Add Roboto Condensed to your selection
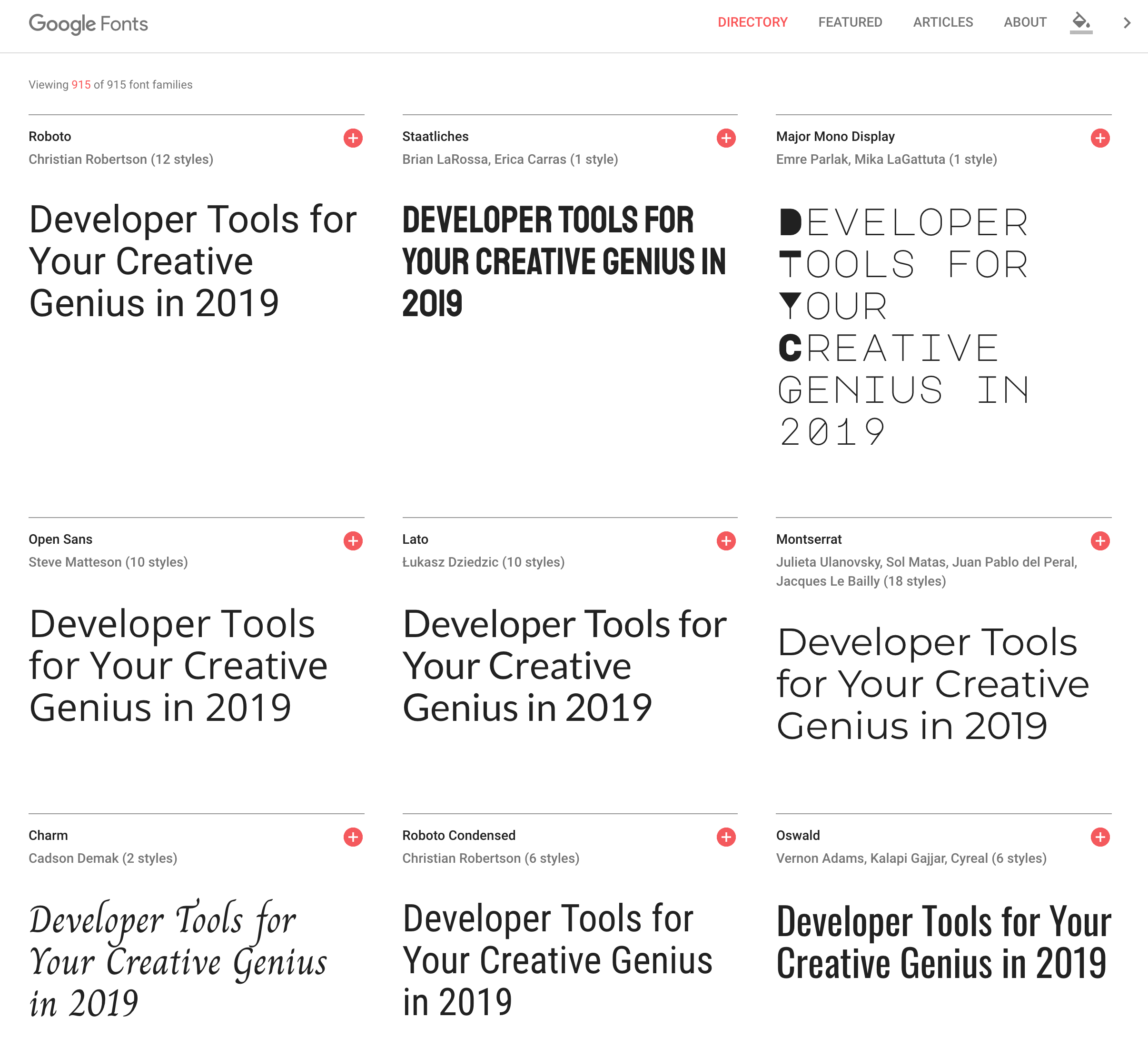The width and height of the screenshot is (1148, 1038). pos(726,838)
